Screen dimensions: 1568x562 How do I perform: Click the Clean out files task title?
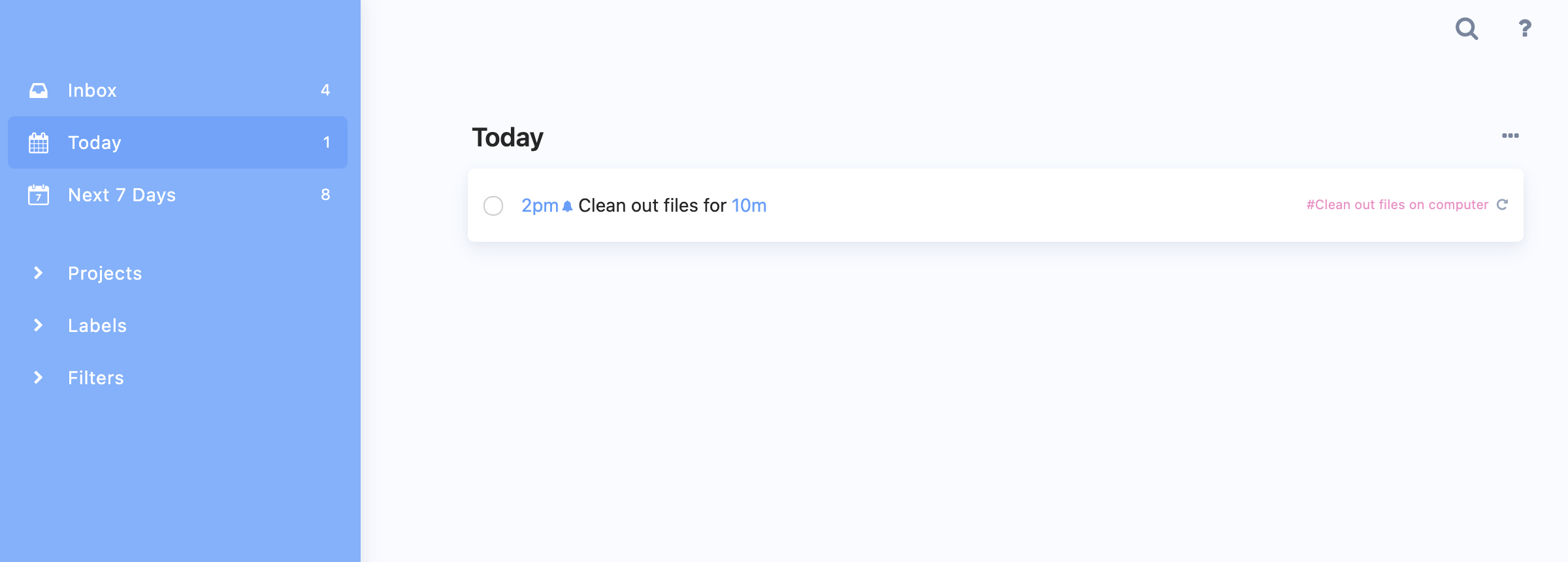tap(652, 206)
